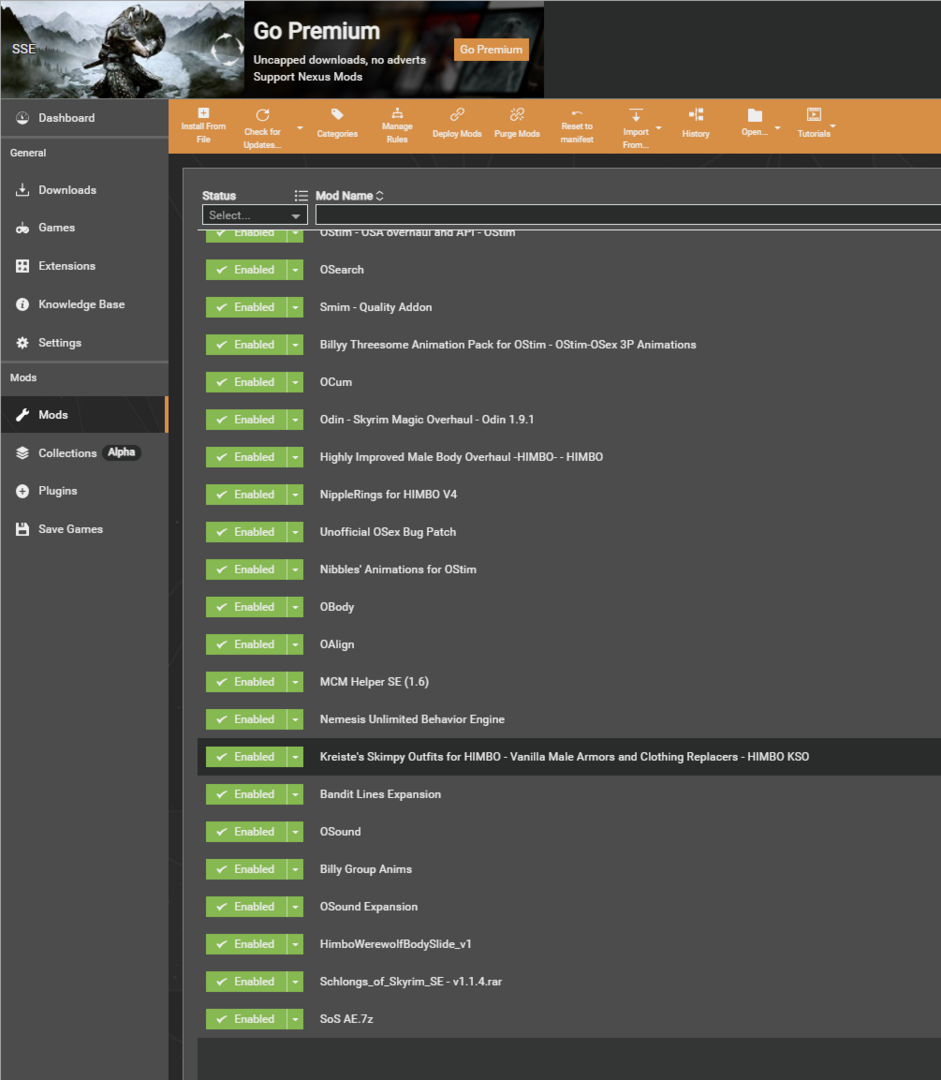Toggle Enabled for Bandit Lines Expansion
Image resolution: width=941 pixels, height=1080 pixels.
pos(246,794)
